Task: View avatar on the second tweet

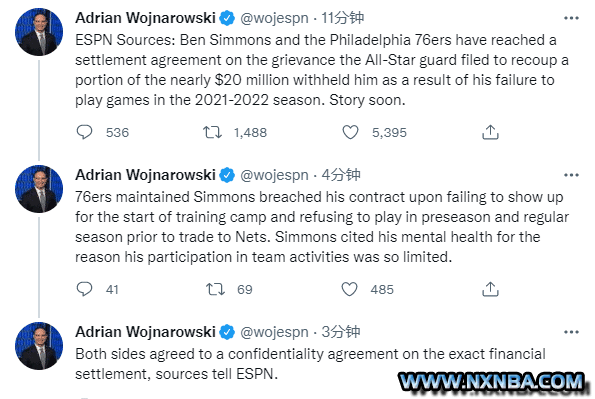Action: pyautogui.click(x=39, y=189)
